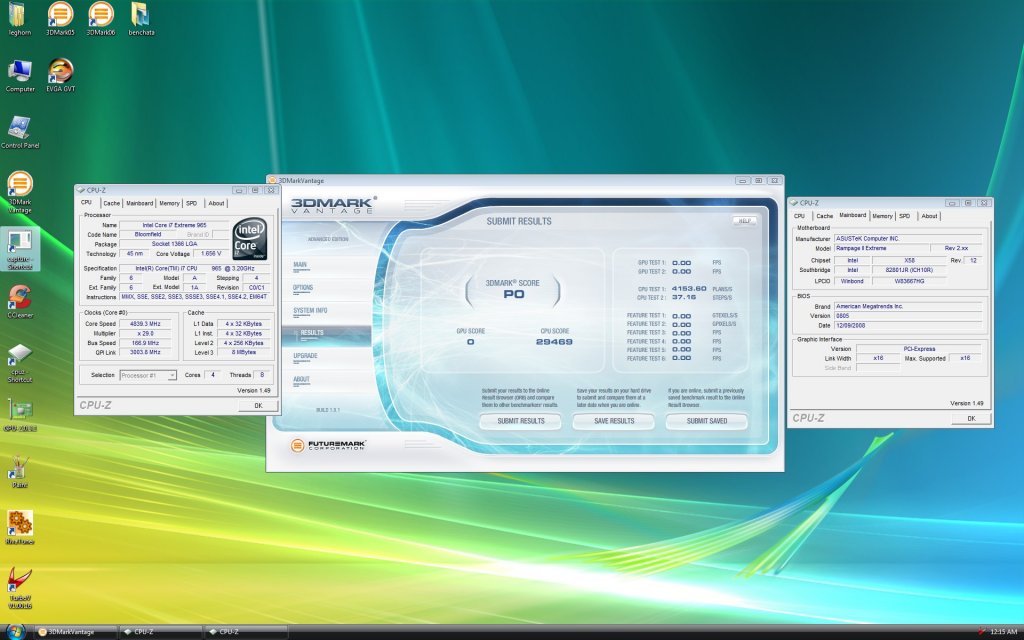Click the Intel Core i7 logo in CPU-Z
The width and height of the screenshot is (1024, 640).
(x=249, y=239)
